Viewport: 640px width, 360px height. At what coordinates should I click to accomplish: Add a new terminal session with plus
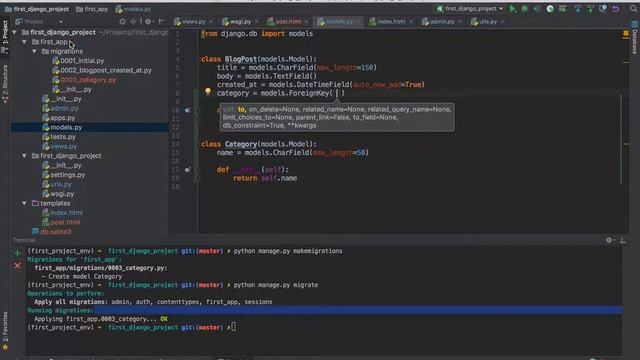[17, 253]
